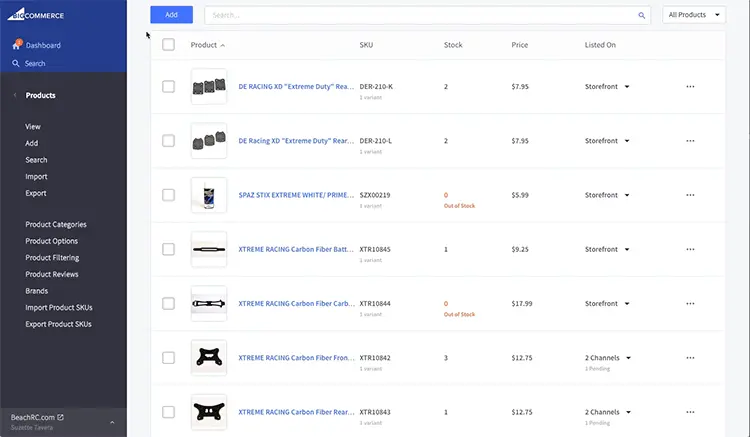Click the Listed On column header
Image resolution: width=750 pixels, height=437 pixels.
[x=600, y=45]
